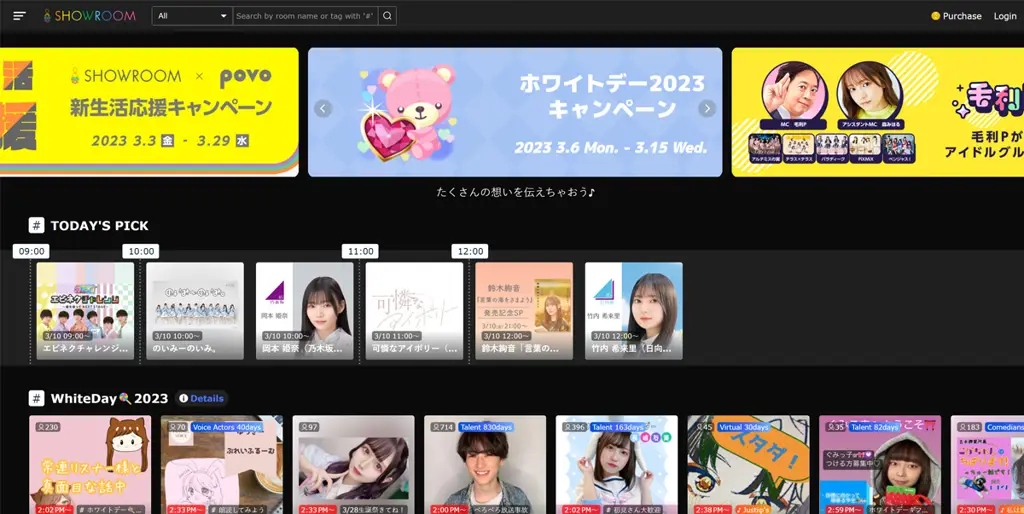The width and height of the screenshot is (1024, 514).
Task: Open the のいみーのいみ。 pick card
Action: pos(195,311)
